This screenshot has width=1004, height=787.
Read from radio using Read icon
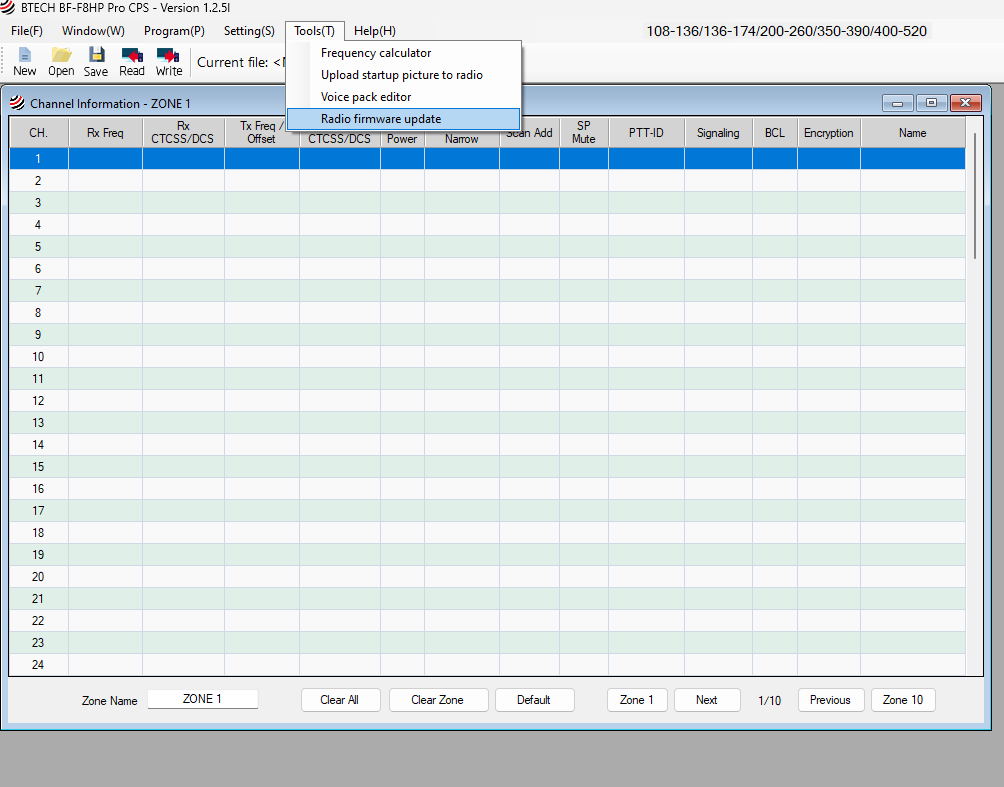pyautogui.click(x=132, y=61)
